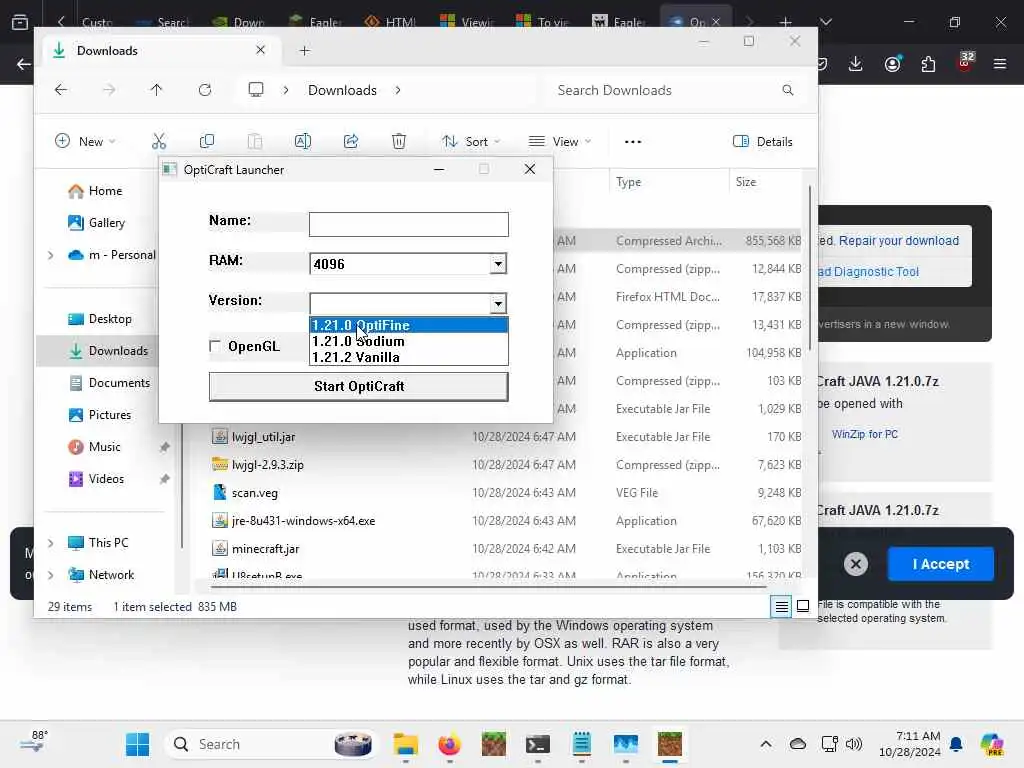Open Documents in navigation pane
Image resolution: width=1024 pixels, height=768 pixels.
tap(109, 383)
